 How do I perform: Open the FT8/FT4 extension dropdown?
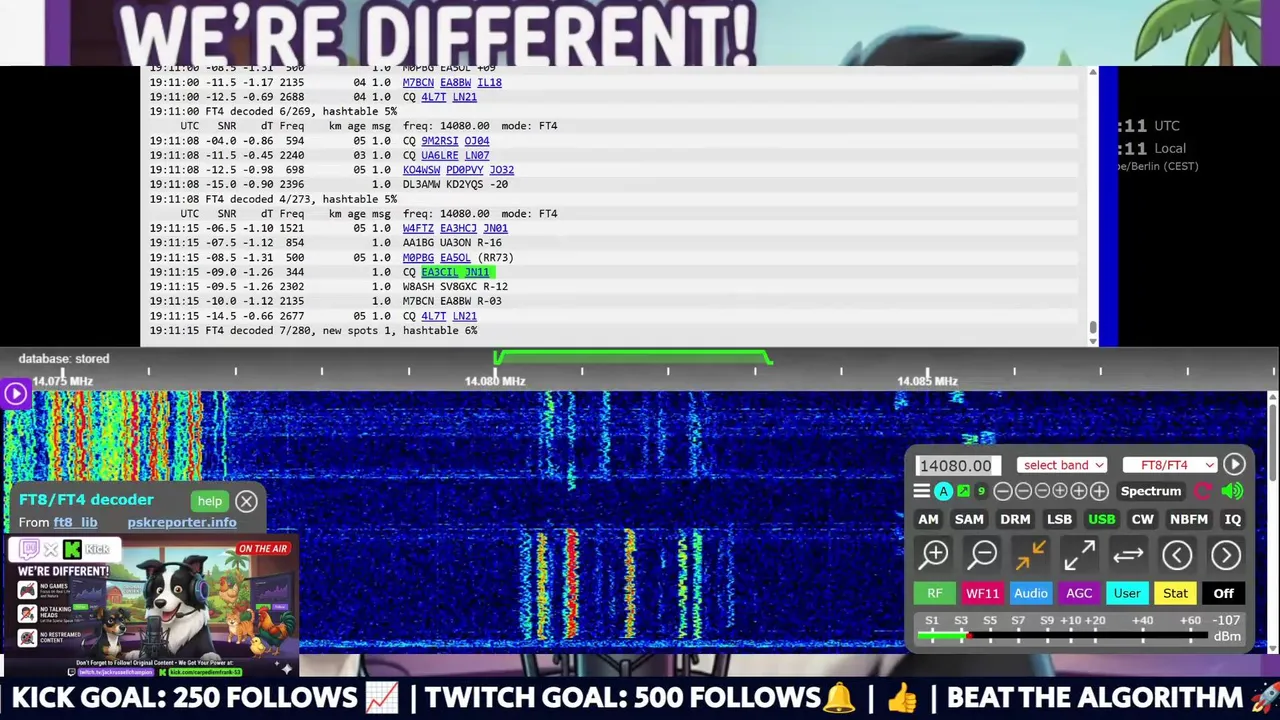(x=1169, y=465)
